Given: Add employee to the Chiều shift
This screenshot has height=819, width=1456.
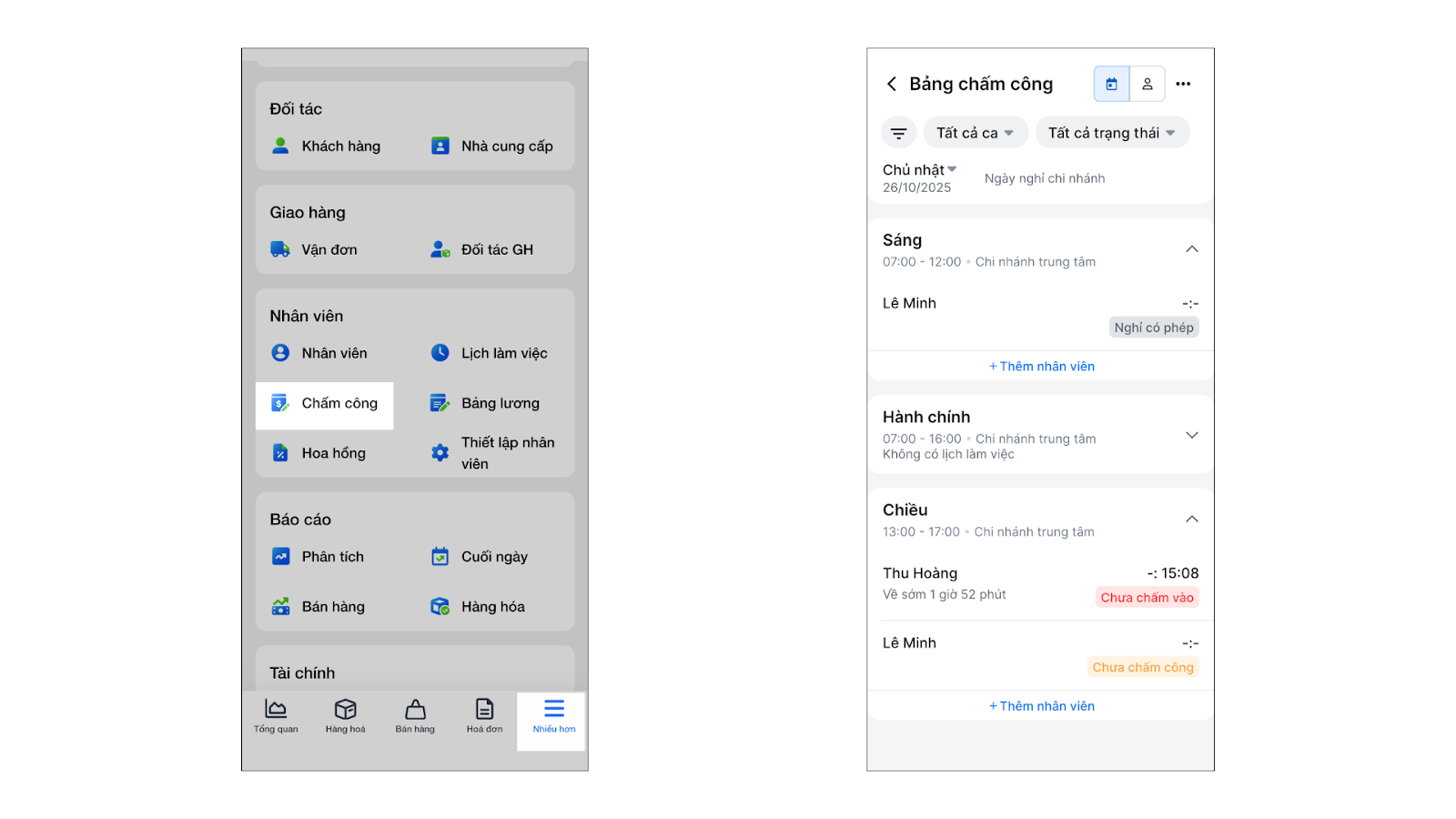Looking at the screenshot, I should point(1042,706).
